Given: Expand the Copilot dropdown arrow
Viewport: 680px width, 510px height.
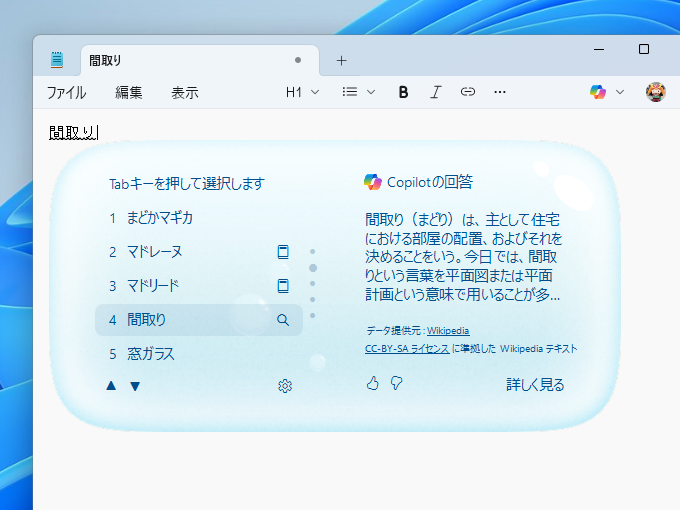Looking at the screenshot, I should (620, 92).
